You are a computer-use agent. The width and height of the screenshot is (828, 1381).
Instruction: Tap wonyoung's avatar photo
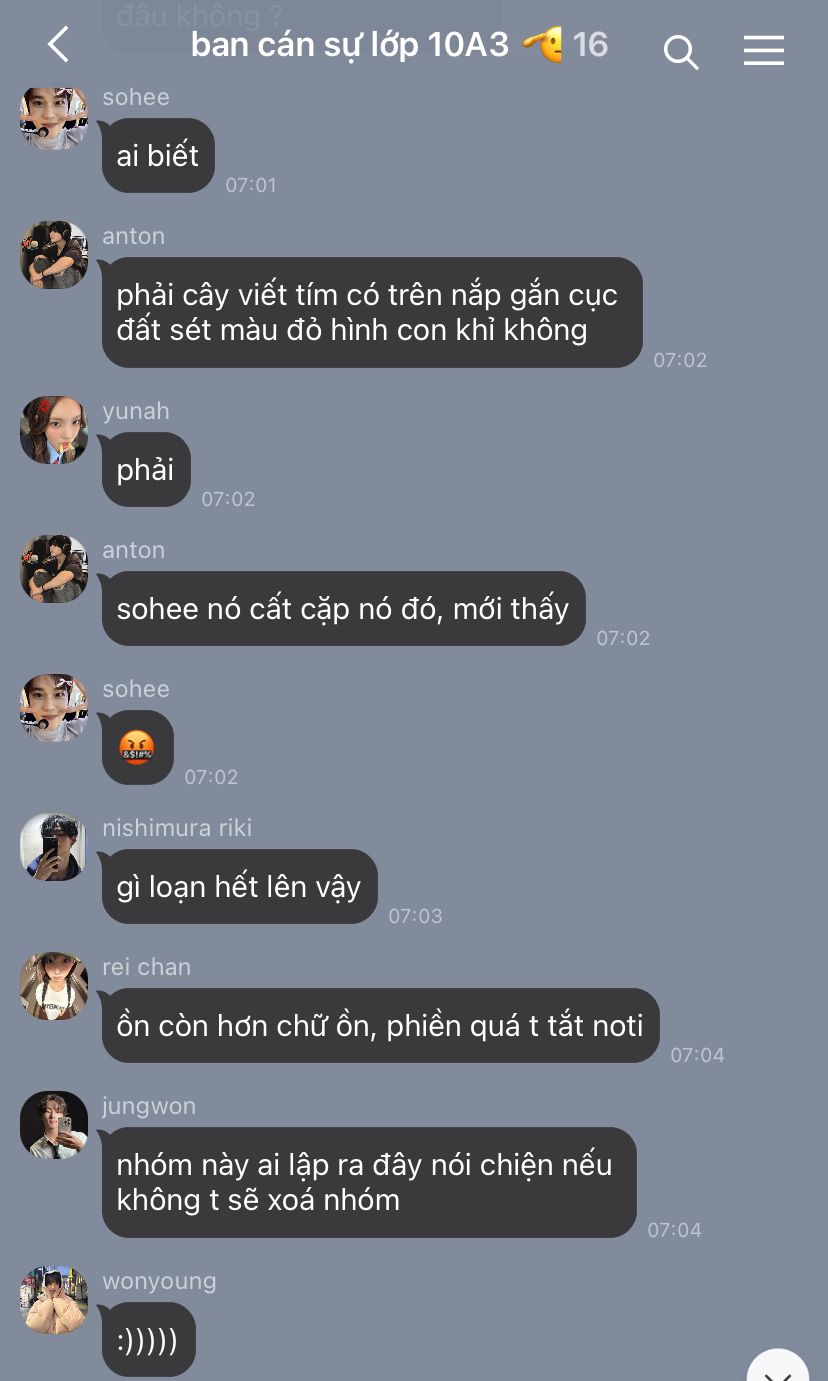coord(54,1300)
